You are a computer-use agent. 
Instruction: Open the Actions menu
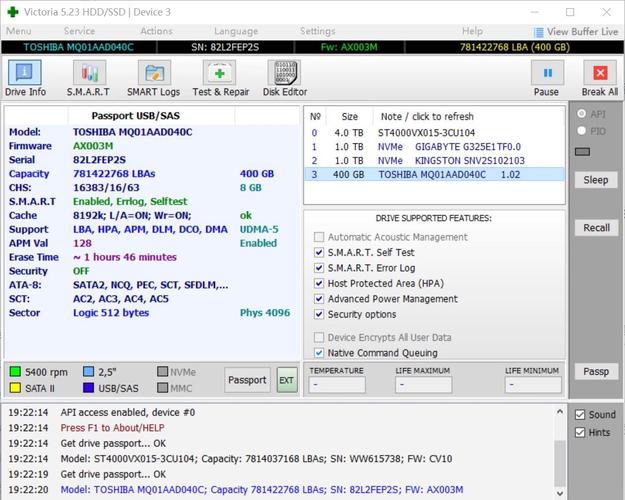pyautogui.click(x=156, y=31)
